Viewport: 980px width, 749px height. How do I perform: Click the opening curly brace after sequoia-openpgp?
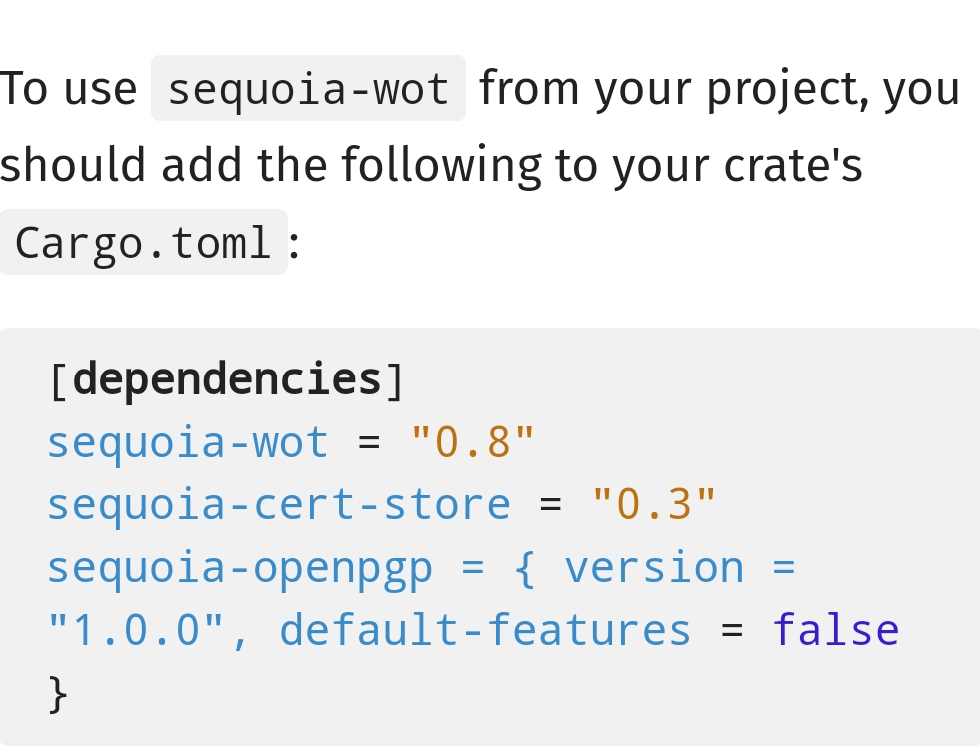[x=525, y=568]
